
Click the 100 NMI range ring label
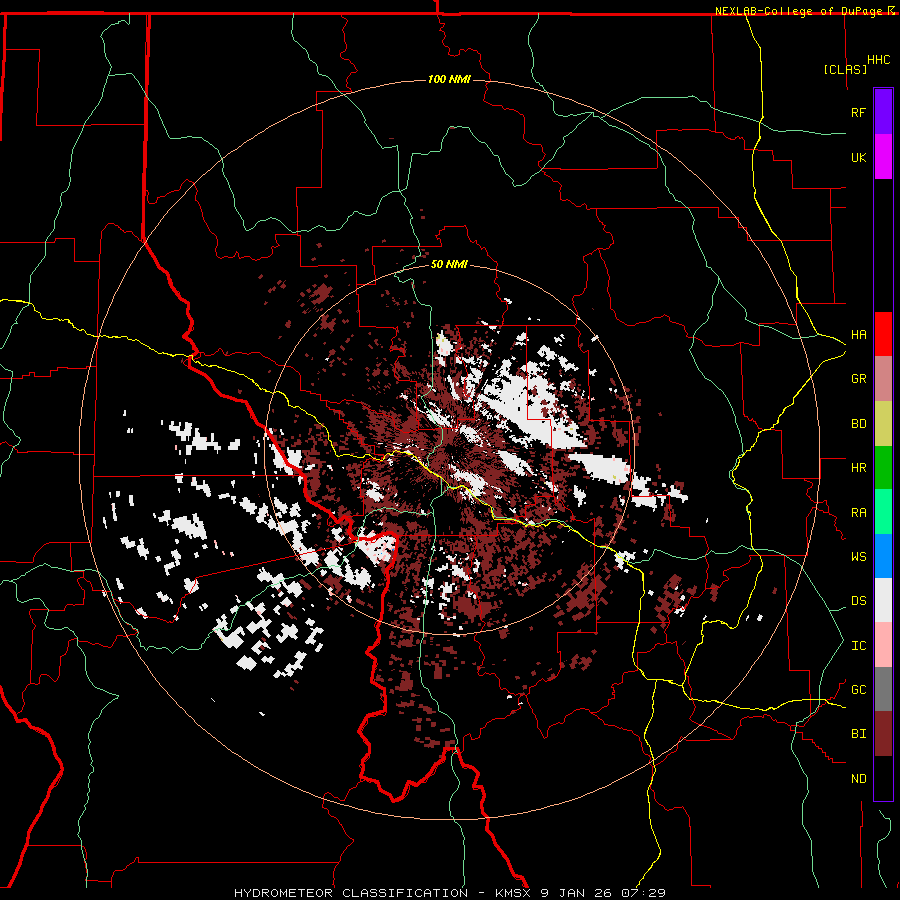click(449, 79)
